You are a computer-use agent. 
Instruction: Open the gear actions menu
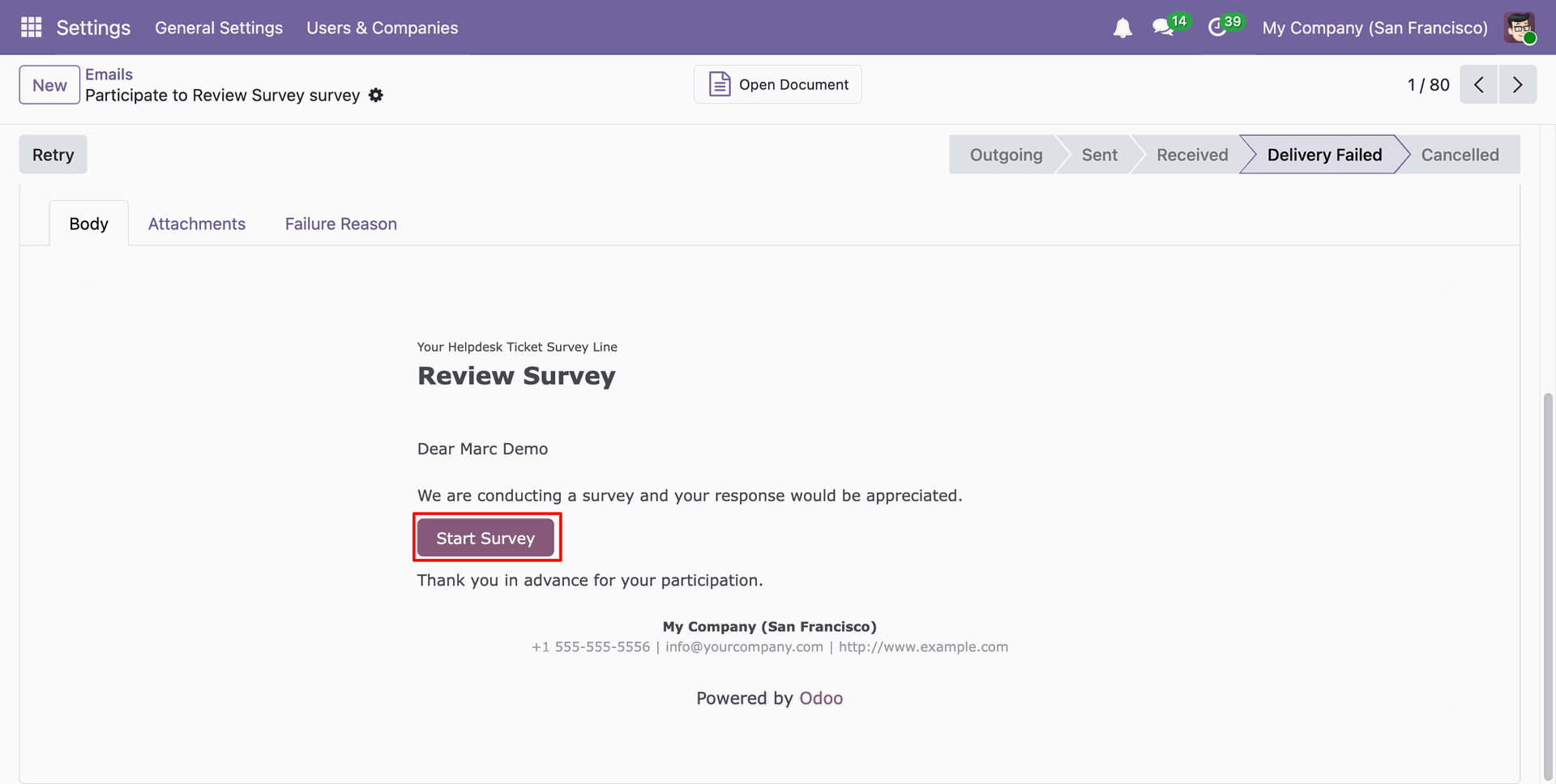coord(376,96)
